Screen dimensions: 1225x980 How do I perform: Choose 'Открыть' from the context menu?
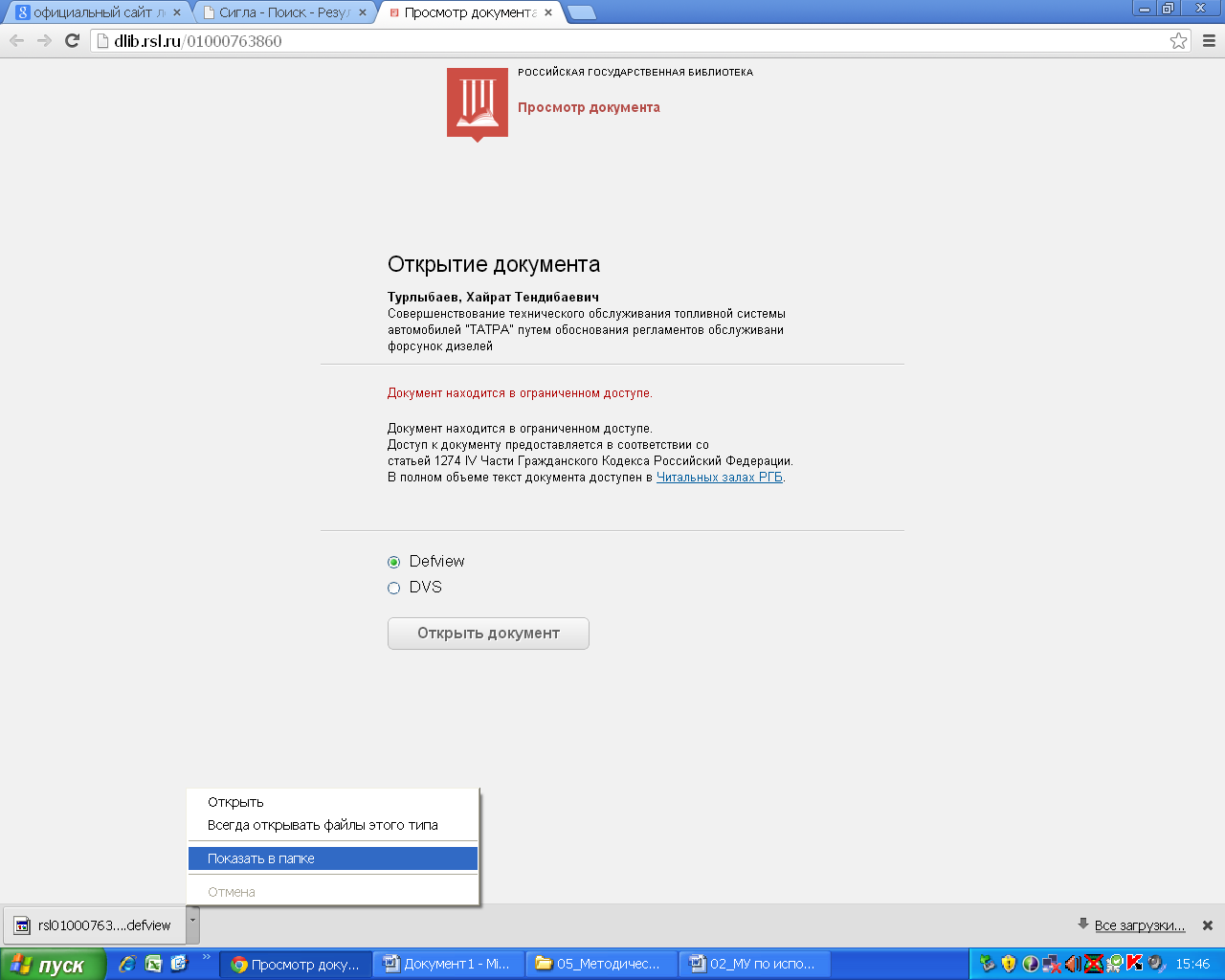click(x=333, y=802)
